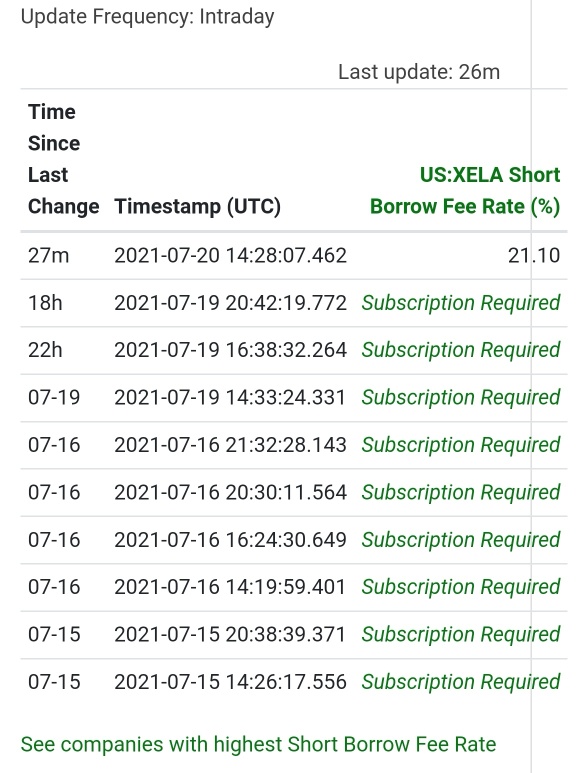This screenshot has height=773, width=588.
Task: Click Subscription Required link for 14:19:59.401 row
Action: pos(461,587)
